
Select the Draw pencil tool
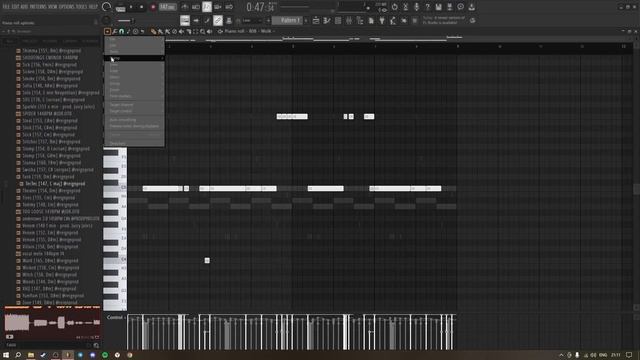153,31
